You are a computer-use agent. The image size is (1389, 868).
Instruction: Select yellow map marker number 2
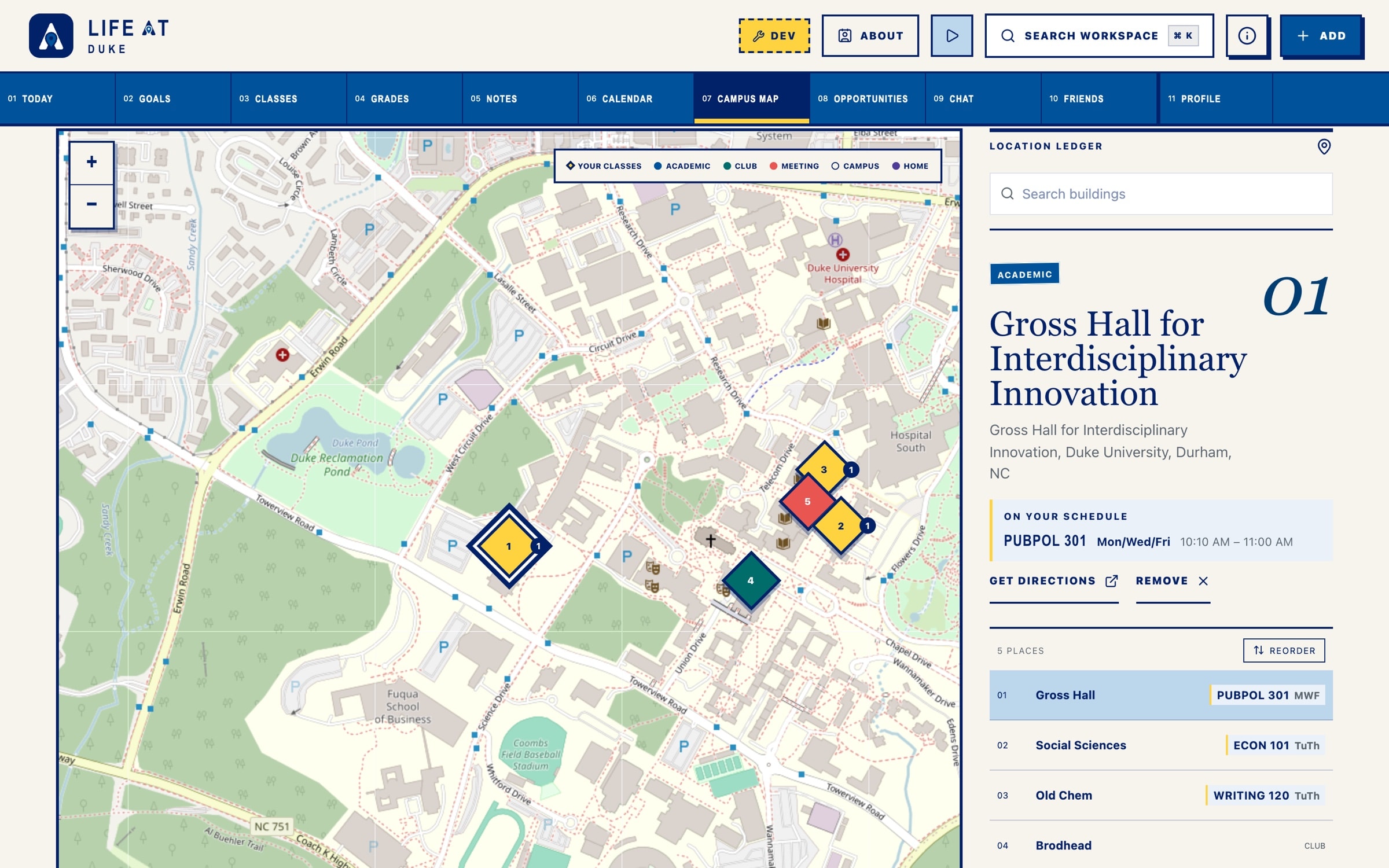[841, 525]
